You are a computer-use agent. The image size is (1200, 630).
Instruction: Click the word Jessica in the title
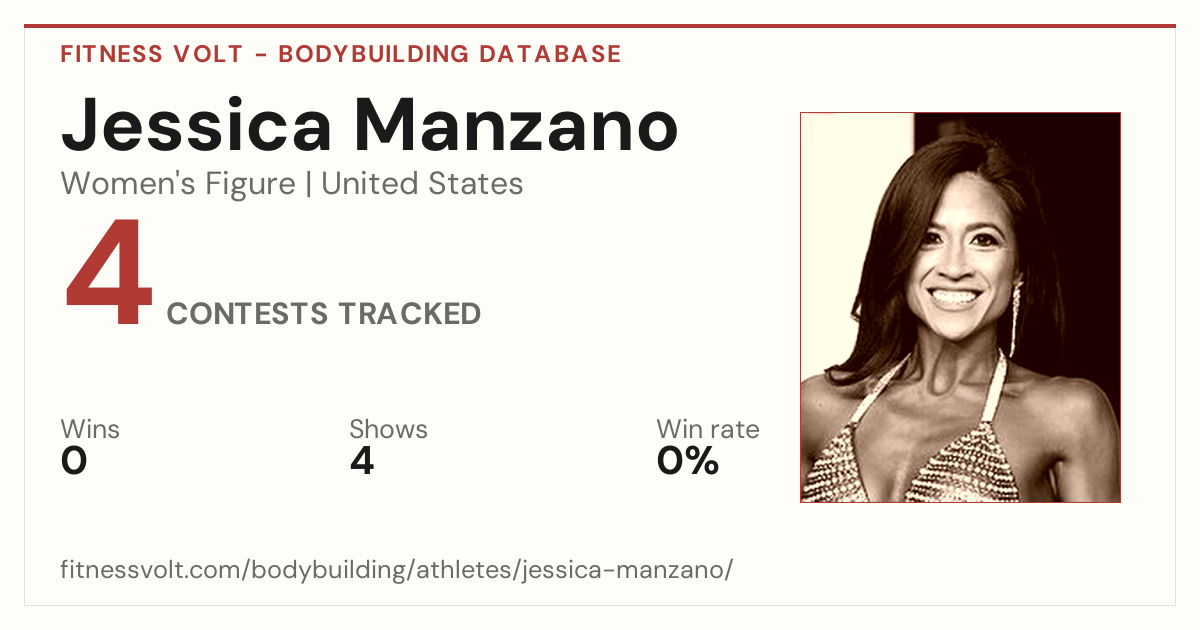coord(197,126)
